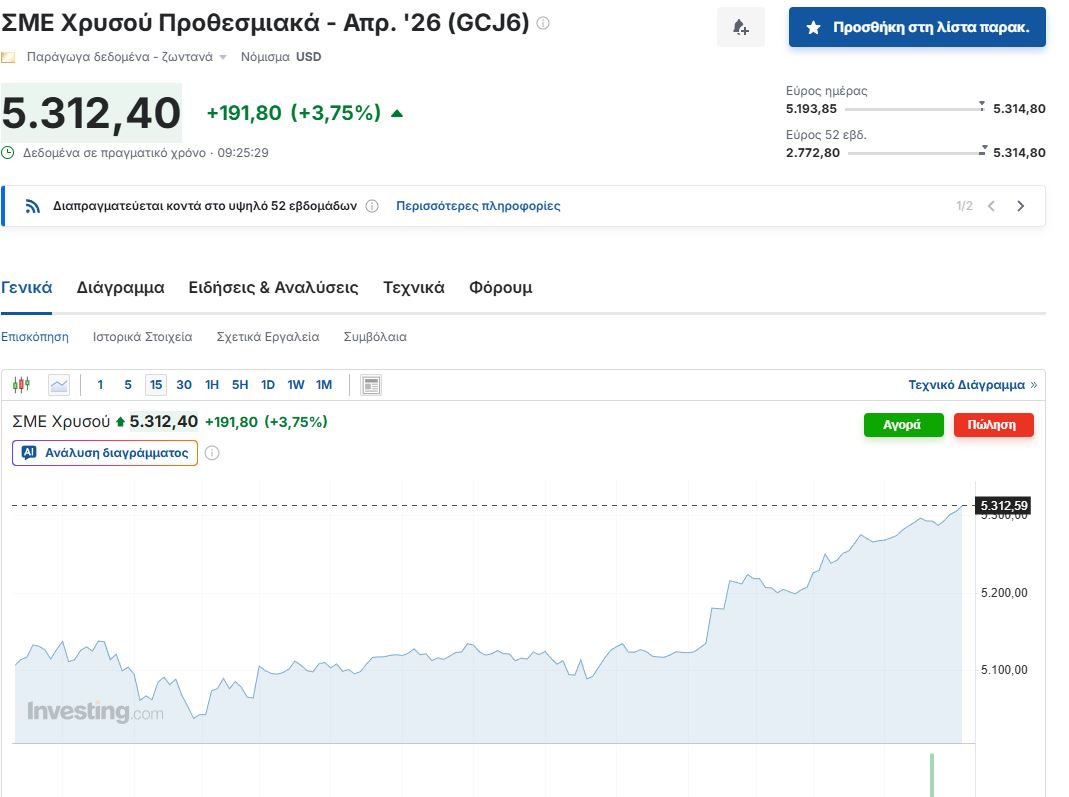Screen dimensions: 1069x797
Task: Switch to the Τεχνικά tab
Action: click(413, 288)
